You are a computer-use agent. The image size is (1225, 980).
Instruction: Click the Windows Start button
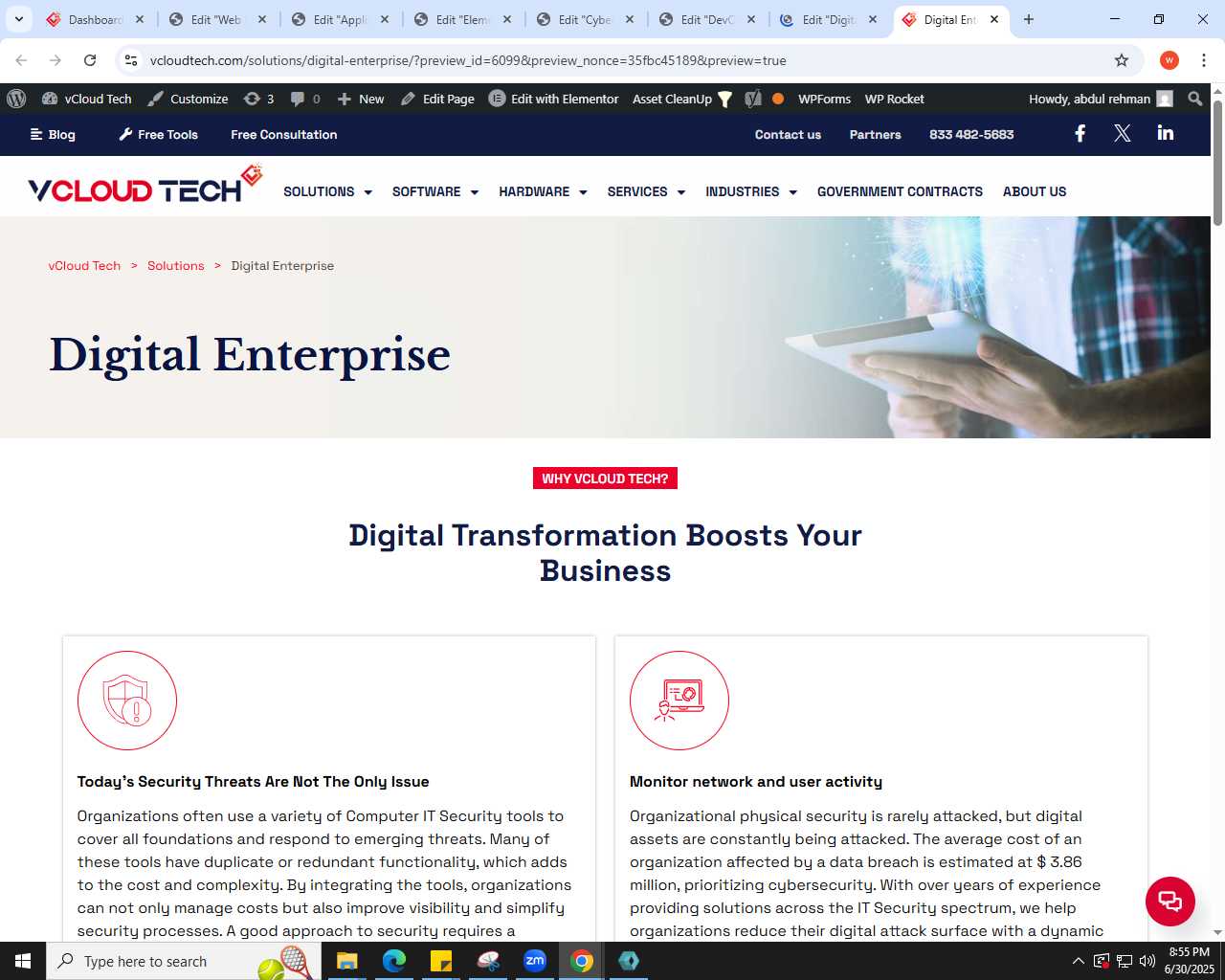click(23, 961)
